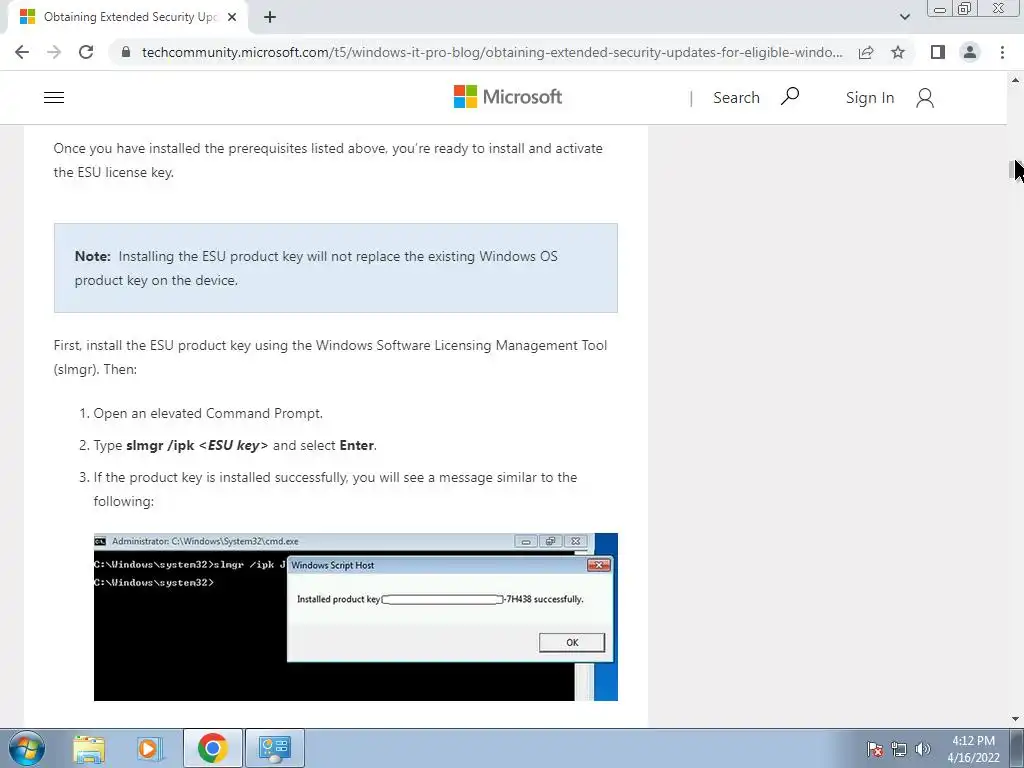Click the cmd.exe screenshot image
This screenshot has height=768, width=1024.
[x=355, y=617]
